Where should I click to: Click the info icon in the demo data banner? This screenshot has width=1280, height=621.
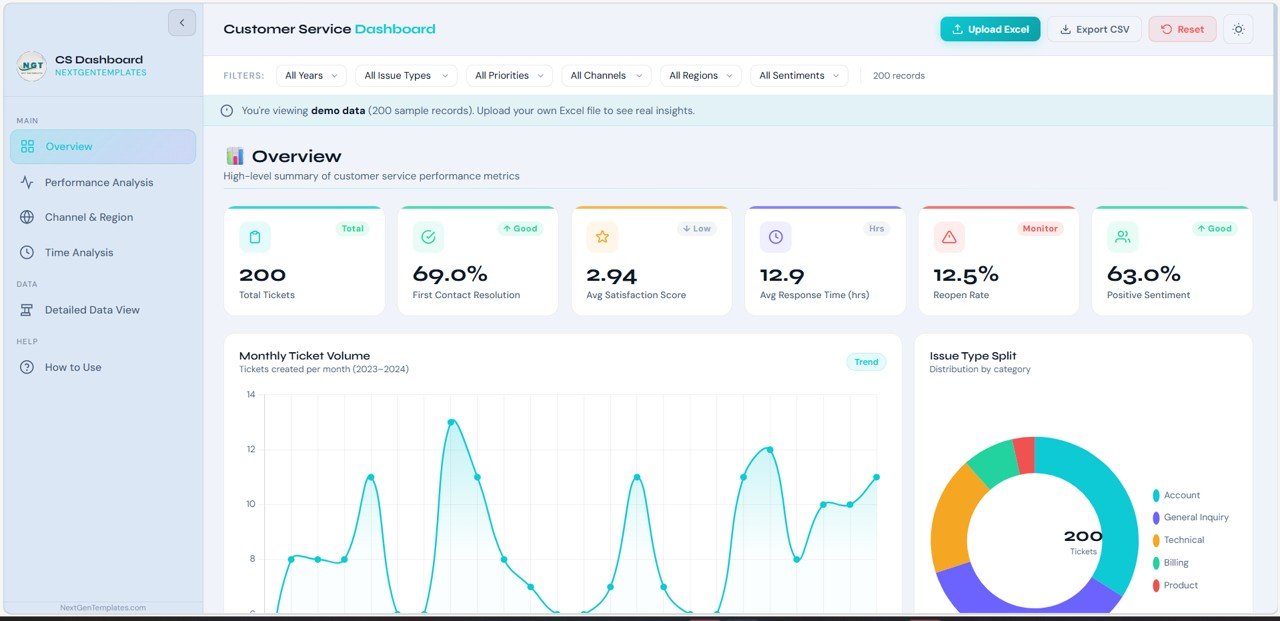[227, 110]
